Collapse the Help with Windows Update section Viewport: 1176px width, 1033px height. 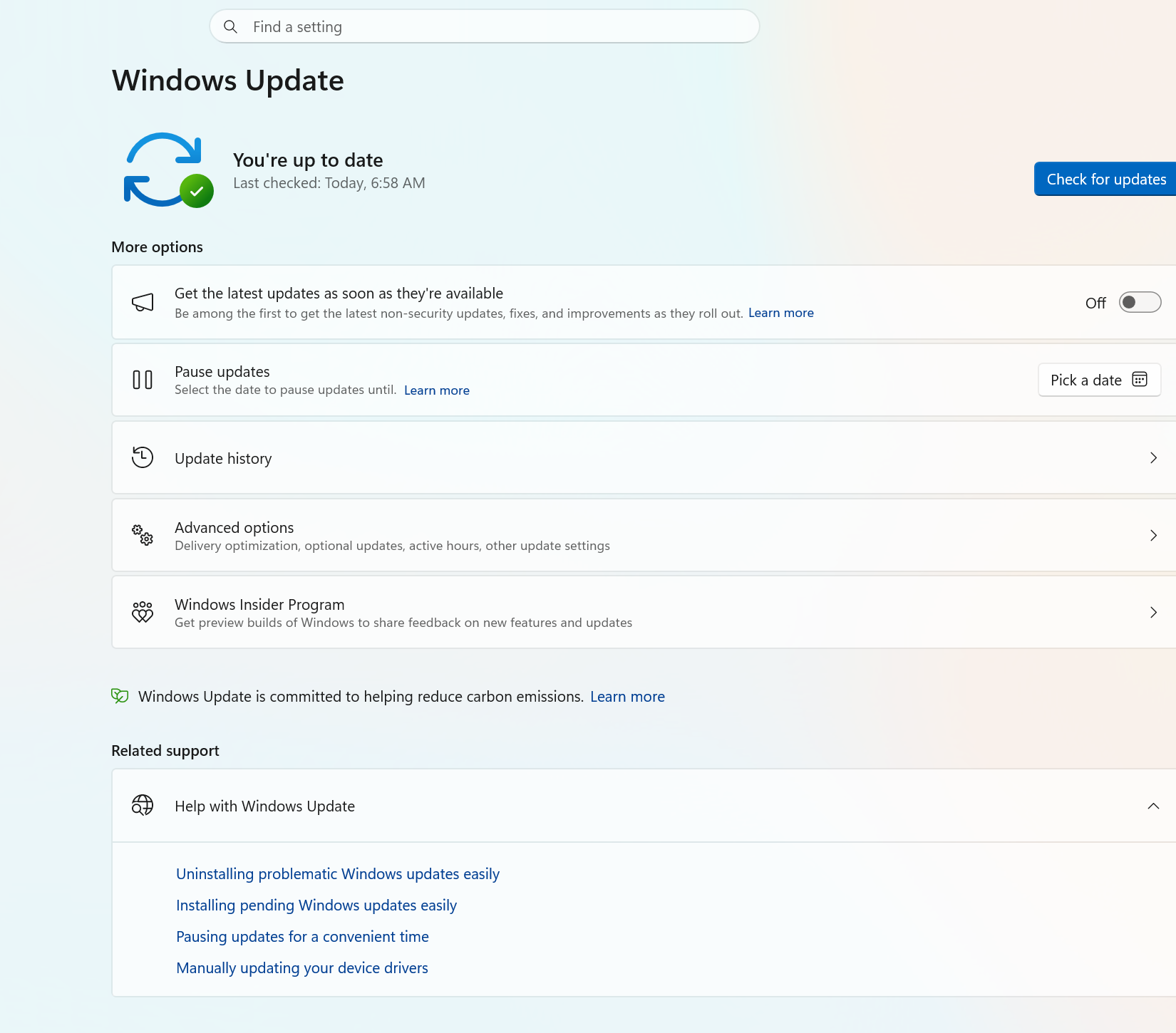(x=1153, y=806)
